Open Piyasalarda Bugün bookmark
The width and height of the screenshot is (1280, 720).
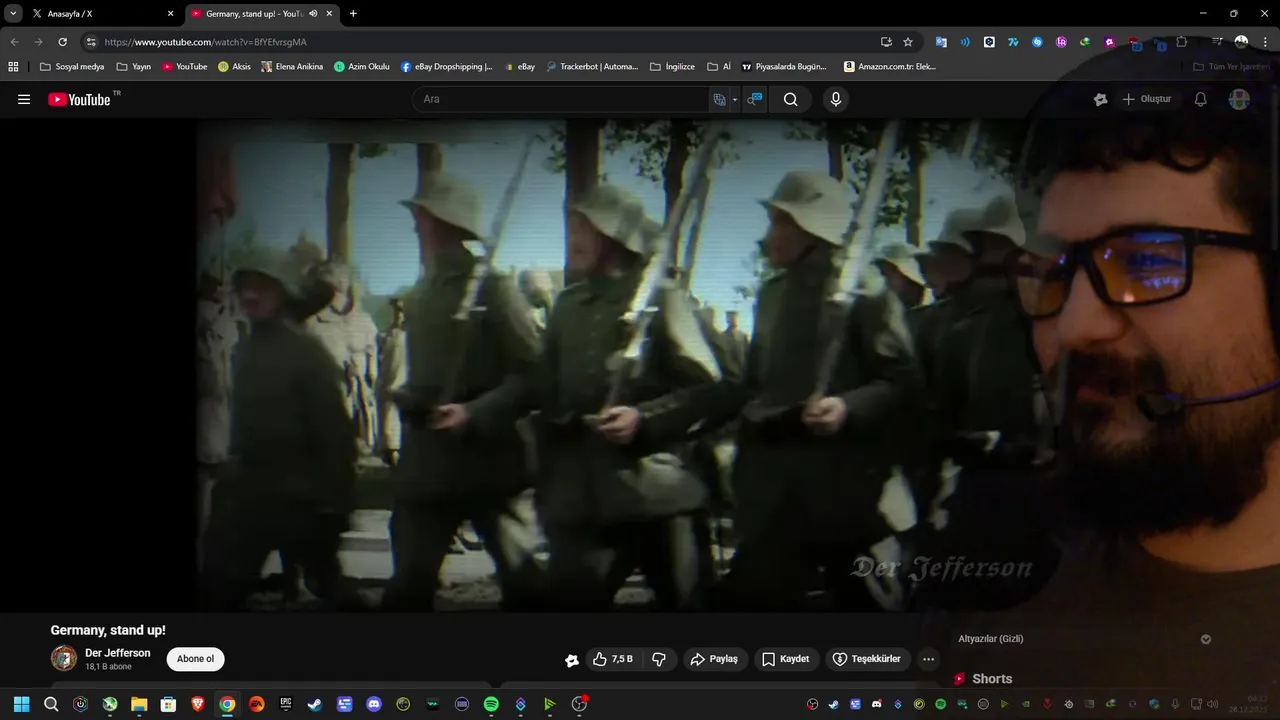point(784,67)
